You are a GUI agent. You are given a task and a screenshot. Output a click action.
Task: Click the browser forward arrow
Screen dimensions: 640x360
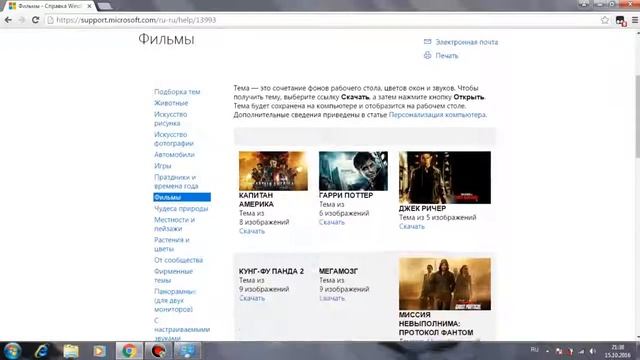click(x=22, y=20)
